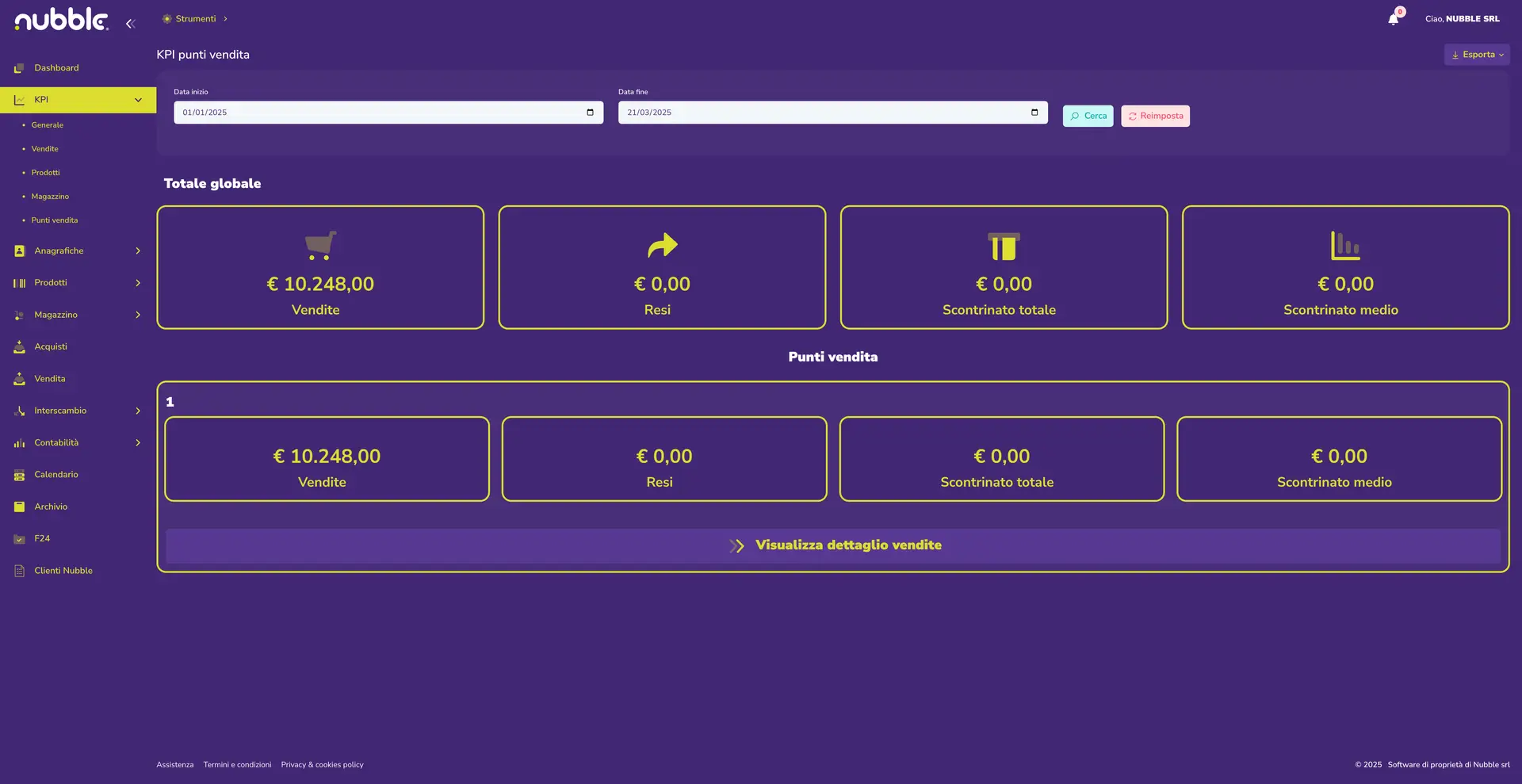Image resolution: width=1522 pixels, height=784 pixels.
Task: Open Calendario in sidebar
Action: click(56, 475)
